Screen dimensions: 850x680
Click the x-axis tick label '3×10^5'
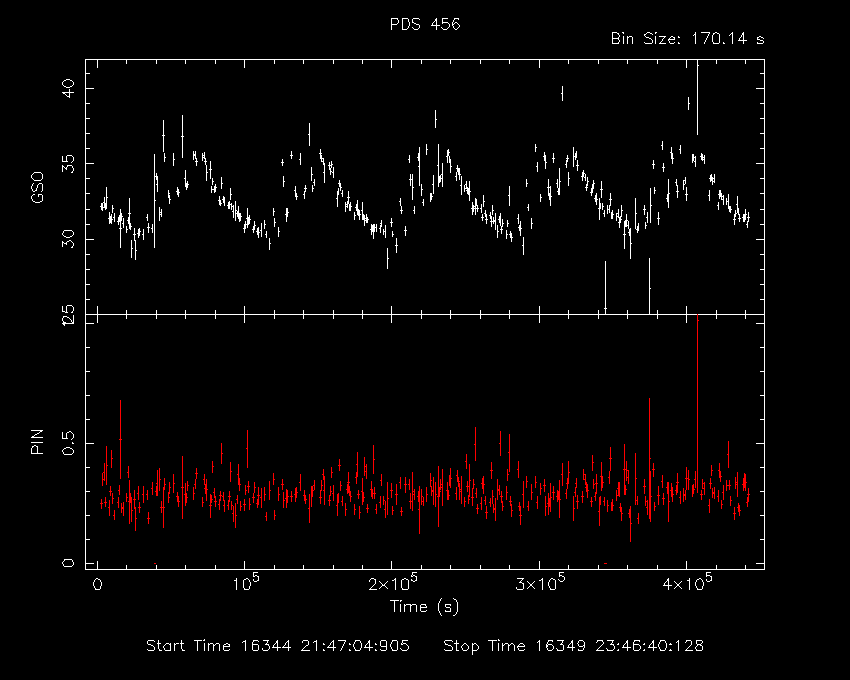click(x=540, y=584)
